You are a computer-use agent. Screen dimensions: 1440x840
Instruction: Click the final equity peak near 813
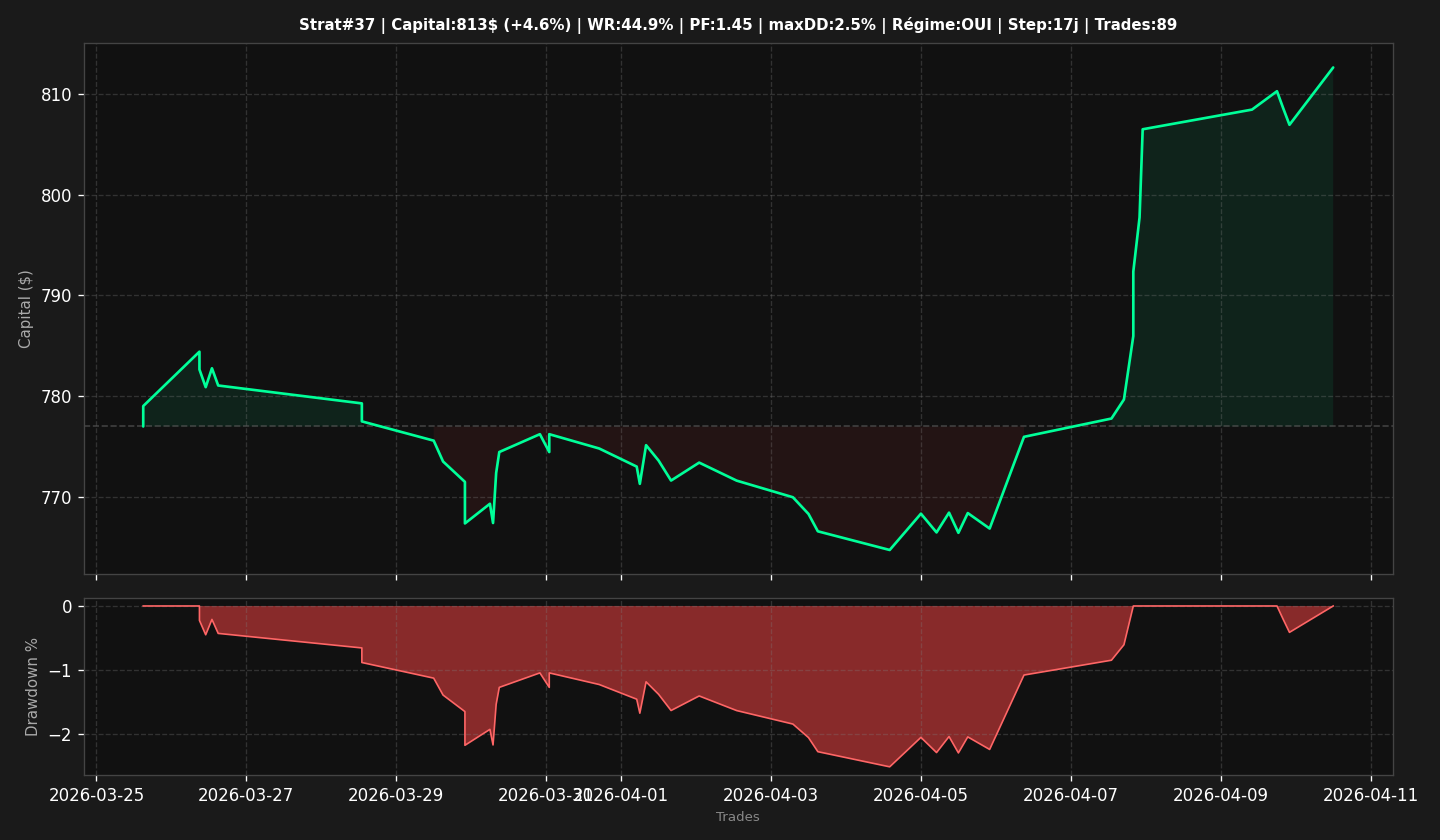click(1333, 68)
